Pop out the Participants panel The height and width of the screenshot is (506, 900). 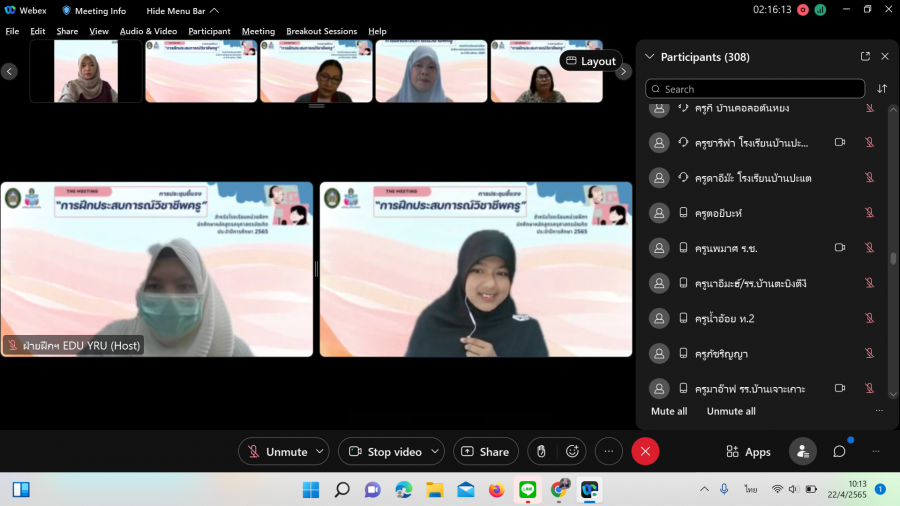(865, 57)
